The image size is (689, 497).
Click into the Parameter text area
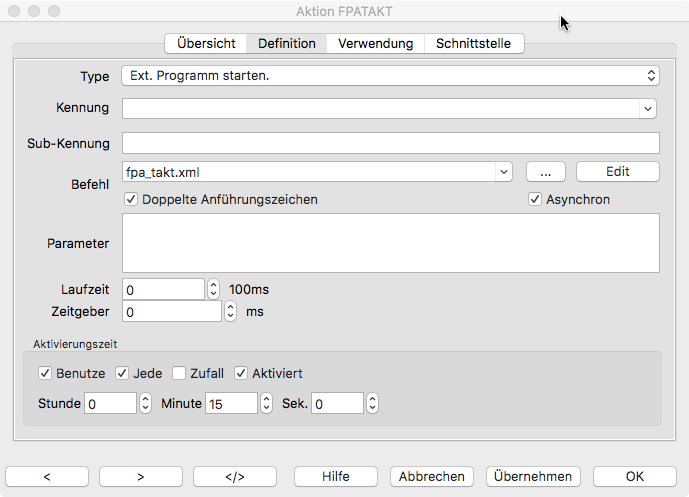coord(390,242)
